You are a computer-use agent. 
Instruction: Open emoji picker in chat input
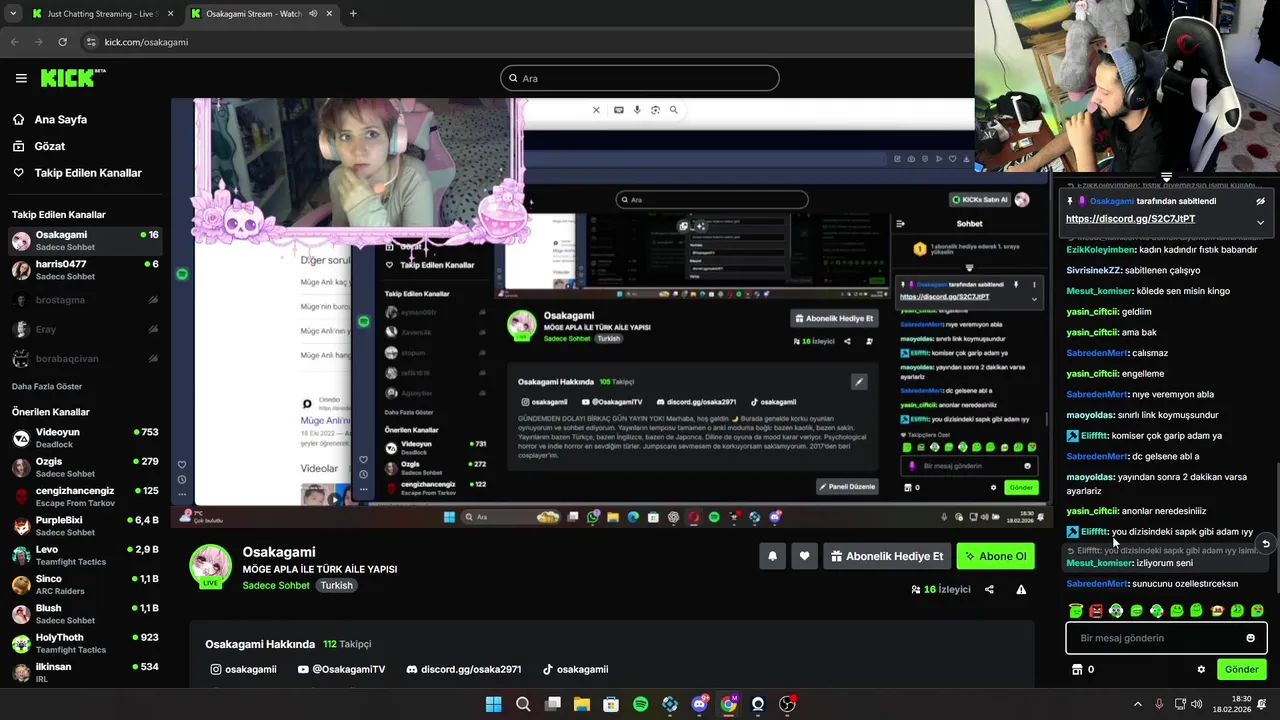(1250, 638)
